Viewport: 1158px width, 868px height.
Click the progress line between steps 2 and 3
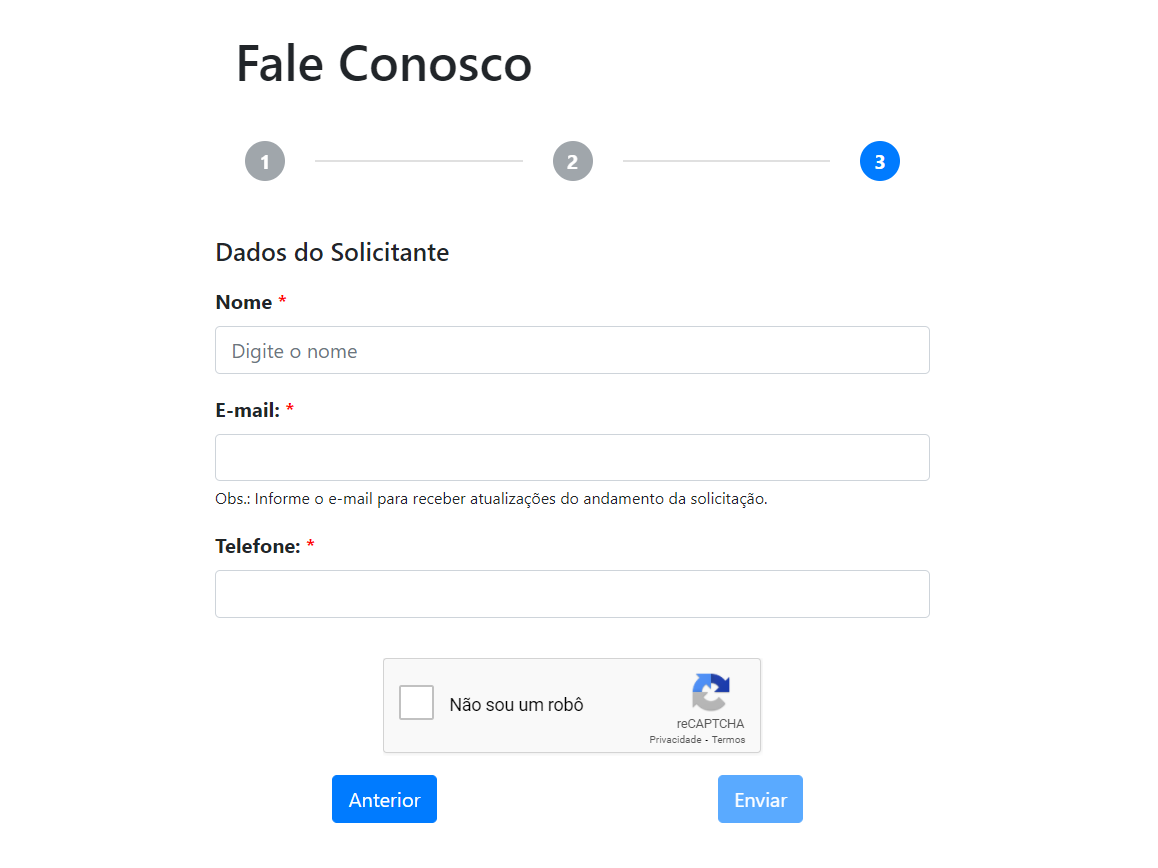click(726, 161)
